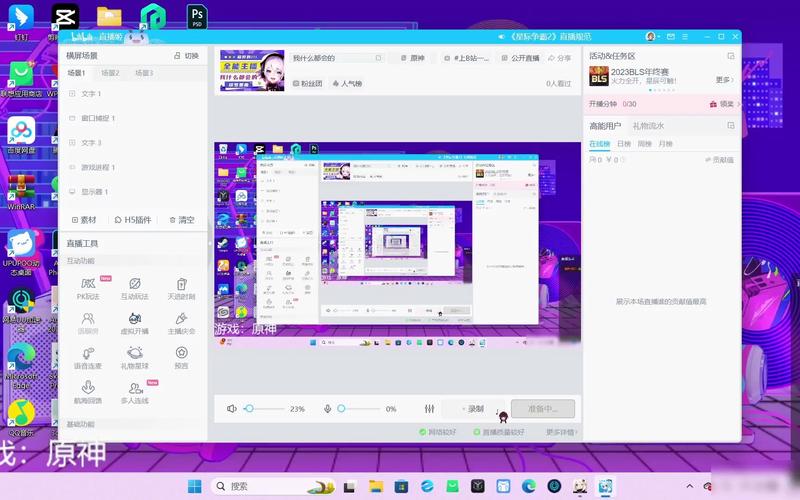800x500 pixels.
Task: Open the hamburger menu in title bar
Action: [685, 37]
